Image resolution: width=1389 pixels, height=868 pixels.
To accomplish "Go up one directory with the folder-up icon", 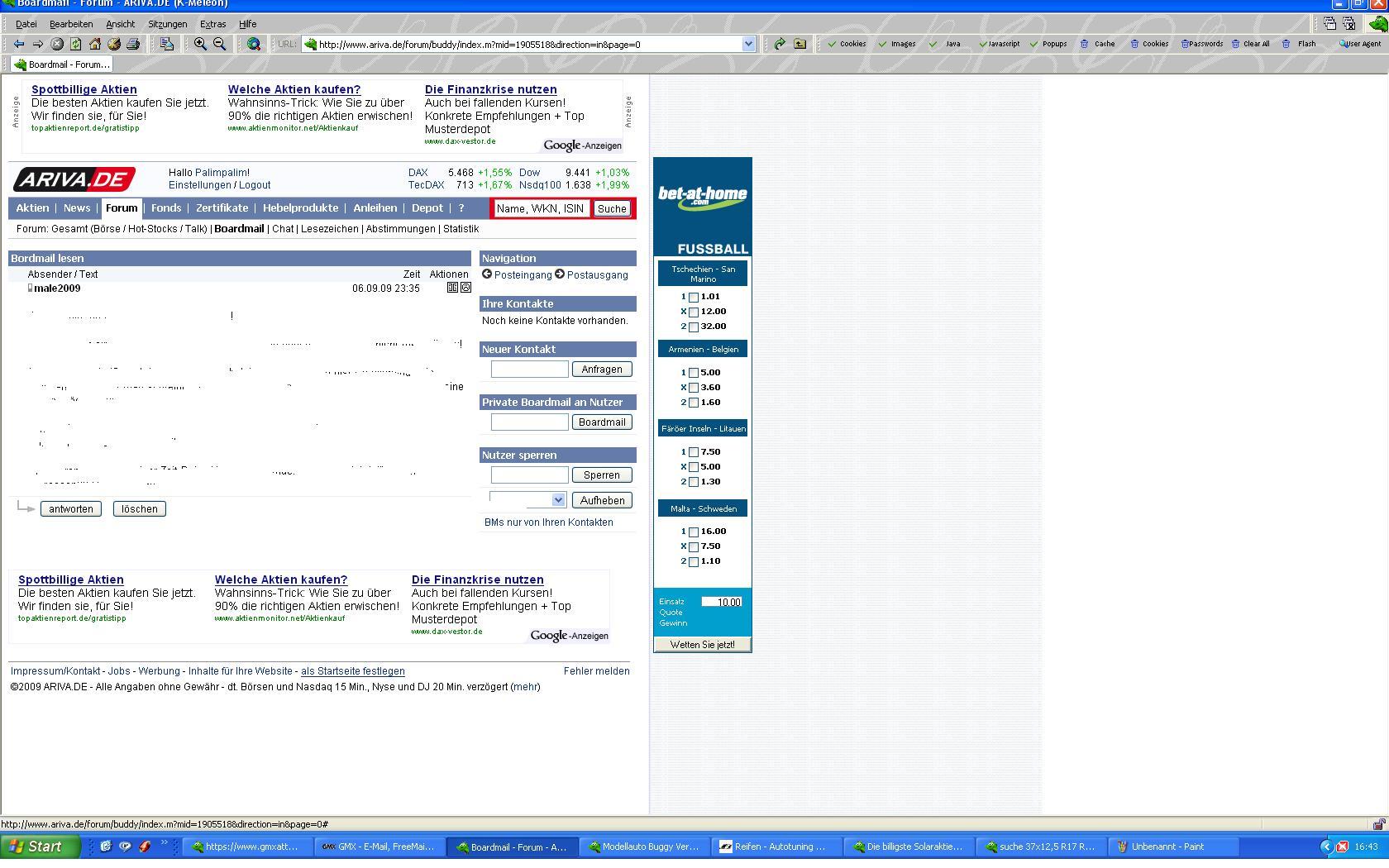I will coord(800,44).
